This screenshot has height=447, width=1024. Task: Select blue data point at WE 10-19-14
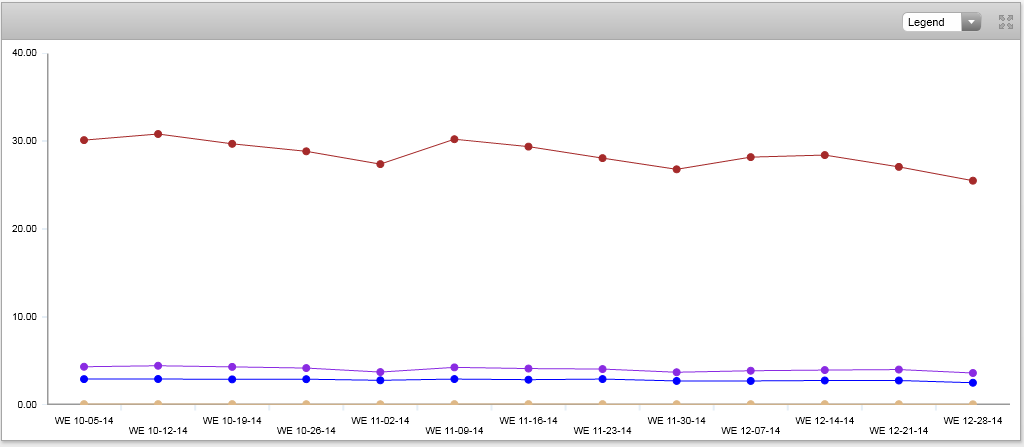point(232,379)
